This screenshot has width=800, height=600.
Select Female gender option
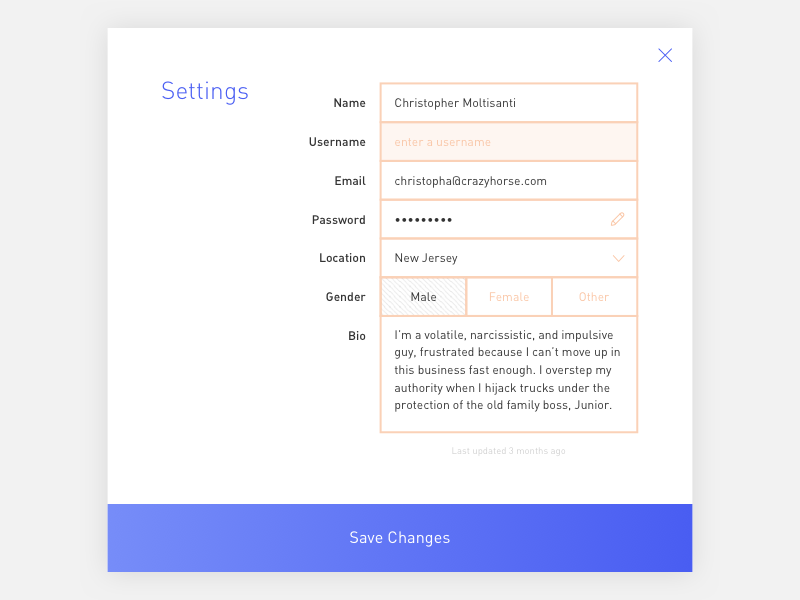coord(509,297)
